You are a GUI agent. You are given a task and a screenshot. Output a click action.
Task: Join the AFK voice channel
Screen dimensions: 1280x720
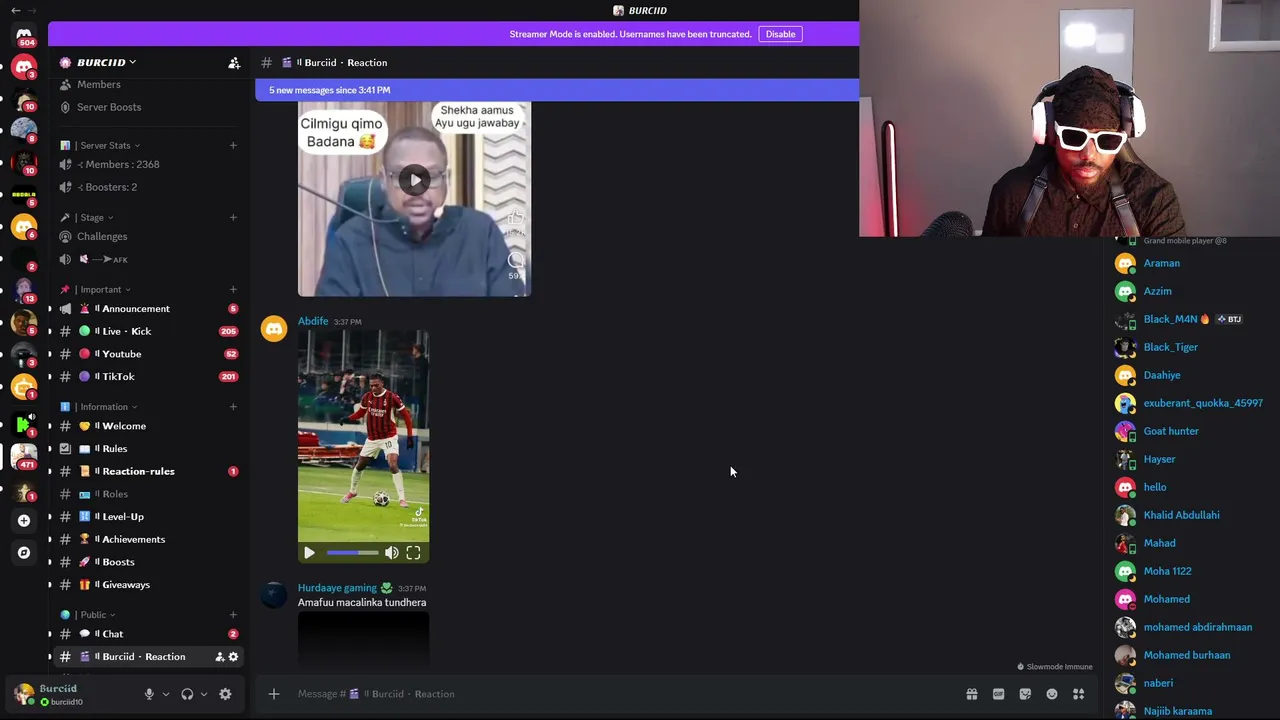point(149,259)
